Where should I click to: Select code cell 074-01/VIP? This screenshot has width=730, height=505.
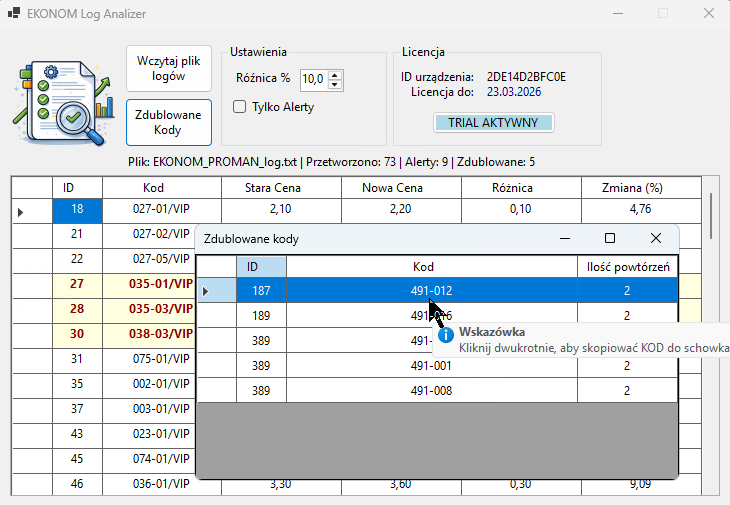click(x=149, y=459)
